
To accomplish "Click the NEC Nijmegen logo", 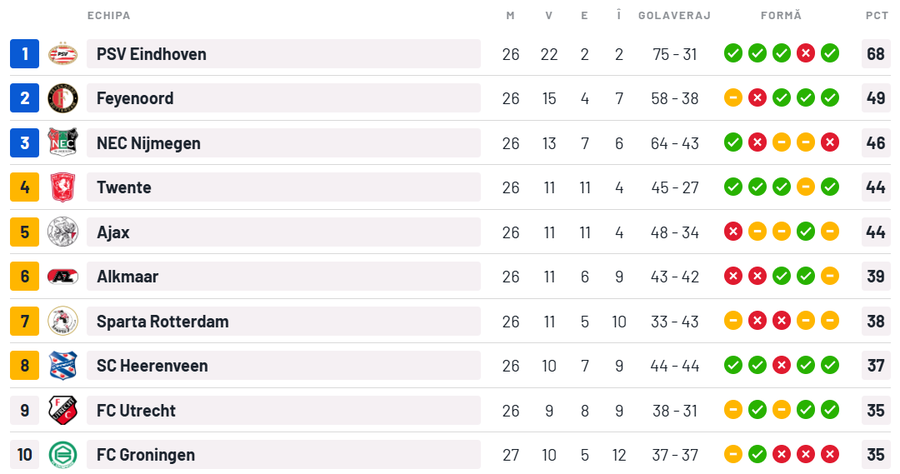I will [62, 143].
